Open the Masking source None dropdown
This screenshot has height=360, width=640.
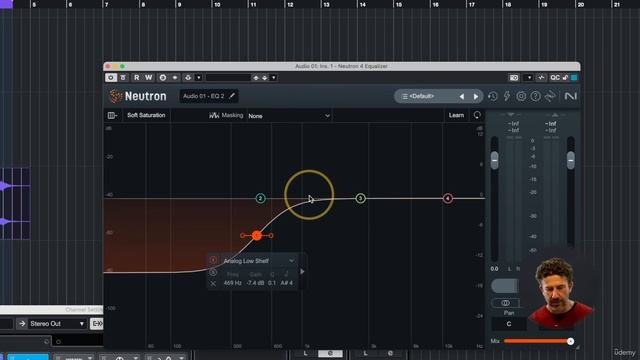coord(289,116)
